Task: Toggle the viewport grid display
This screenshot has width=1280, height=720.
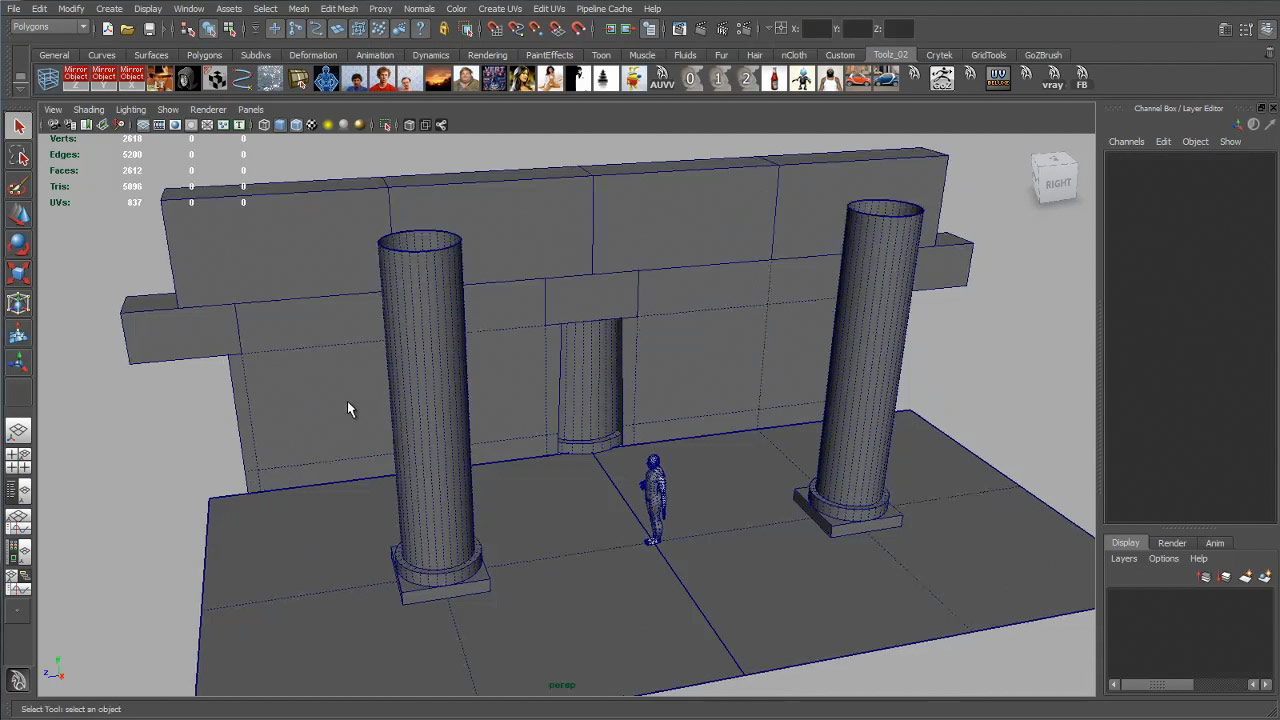Action: tap(143, 125)
